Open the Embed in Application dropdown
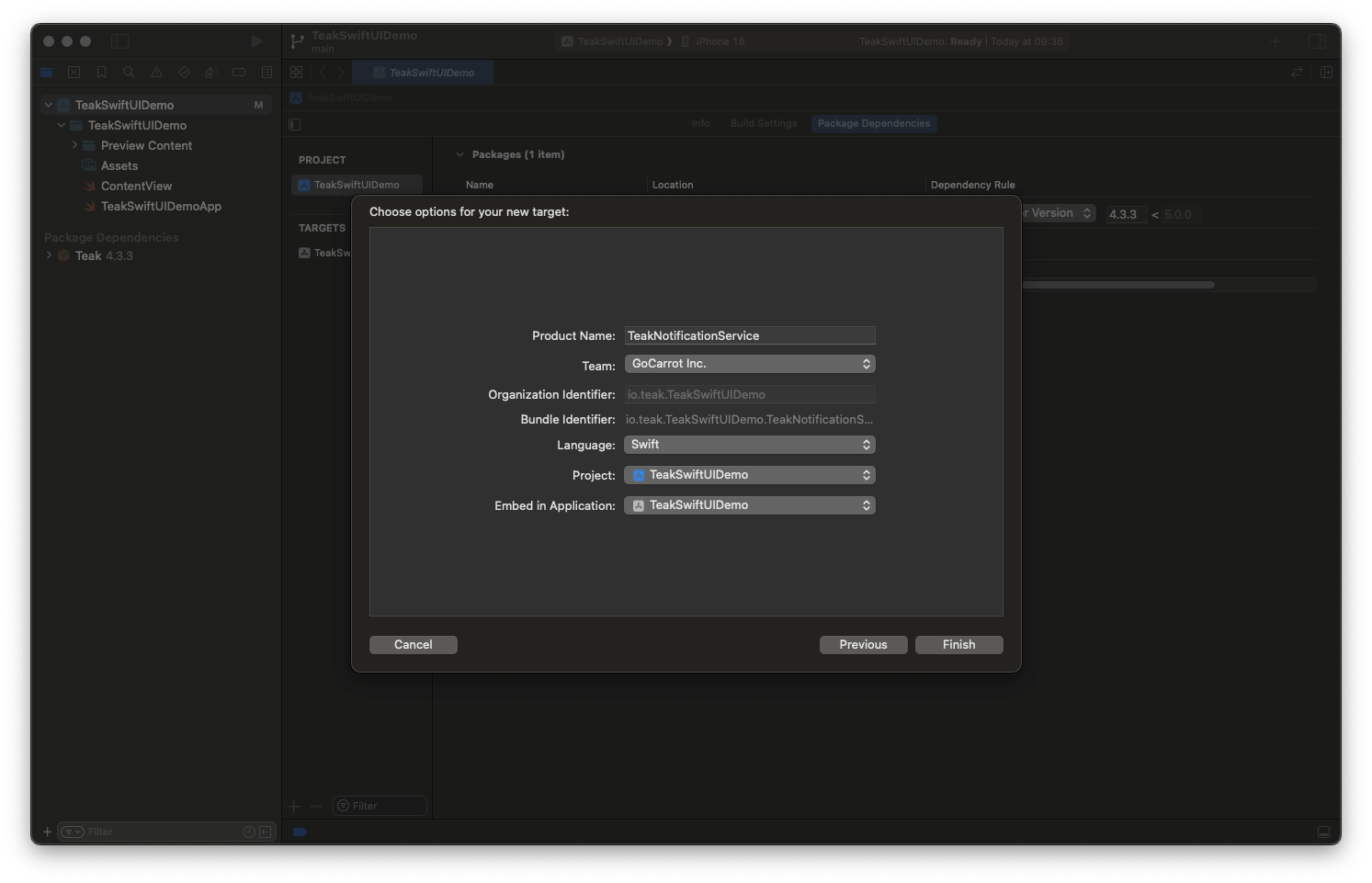The height and width of the screenshot is (883, 1372). pos(750,505)
